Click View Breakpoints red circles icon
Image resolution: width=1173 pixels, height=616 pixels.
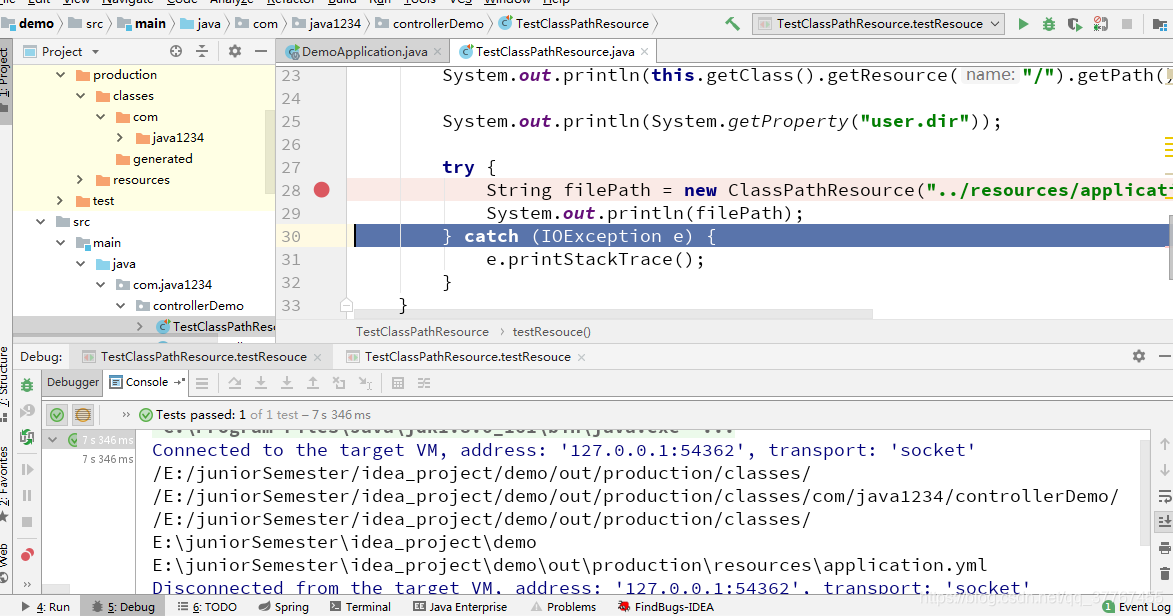point(27,555)
